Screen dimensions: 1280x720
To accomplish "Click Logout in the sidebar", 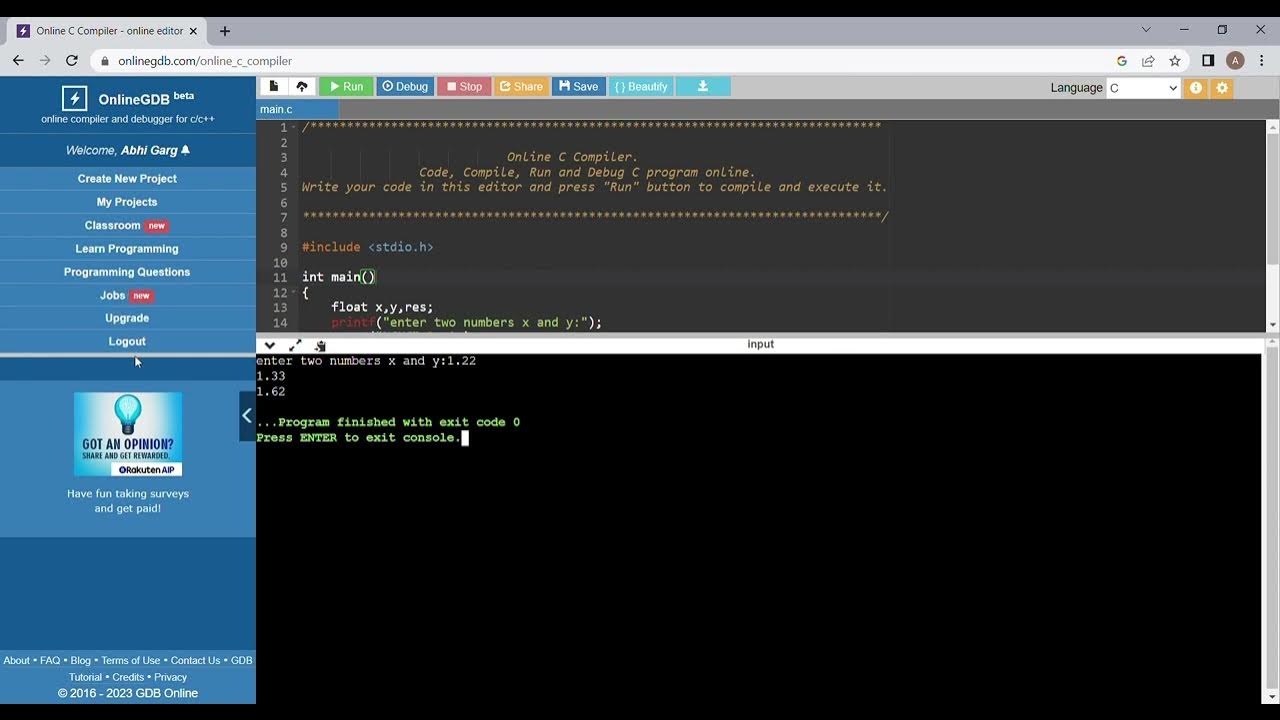I will click(127, 341).
